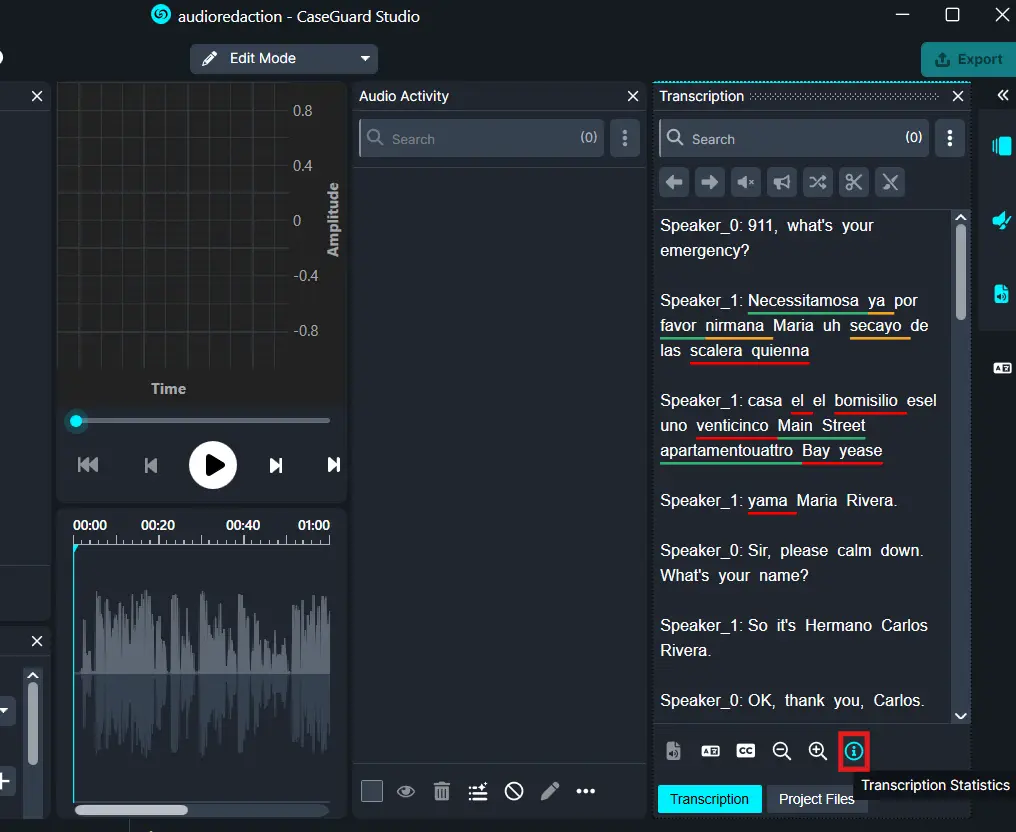
Task: Go to previous transcription word arrow
Action: tap(674, 182)
